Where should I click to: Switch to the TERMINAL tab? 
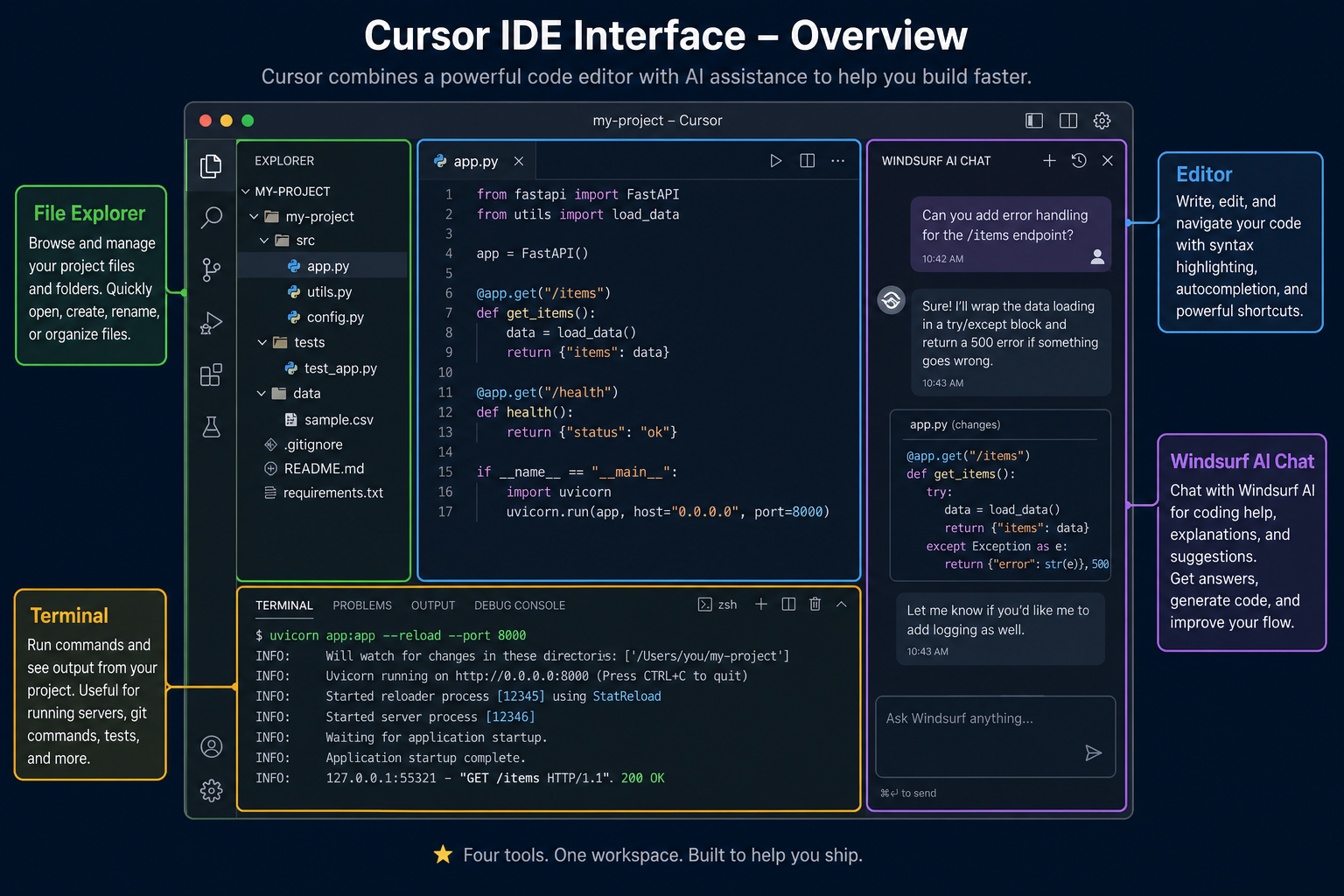coord(283,605)
